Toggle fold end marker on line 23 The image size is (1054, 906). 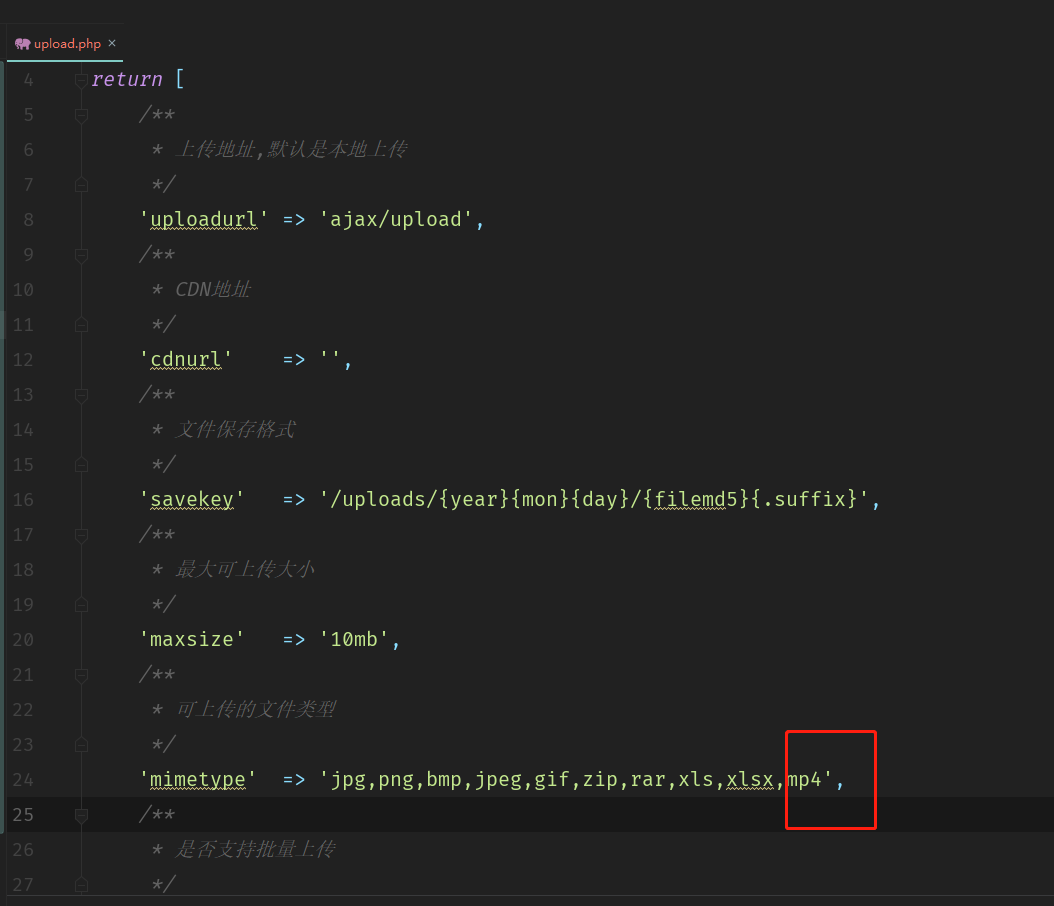(x=81, y=744)
